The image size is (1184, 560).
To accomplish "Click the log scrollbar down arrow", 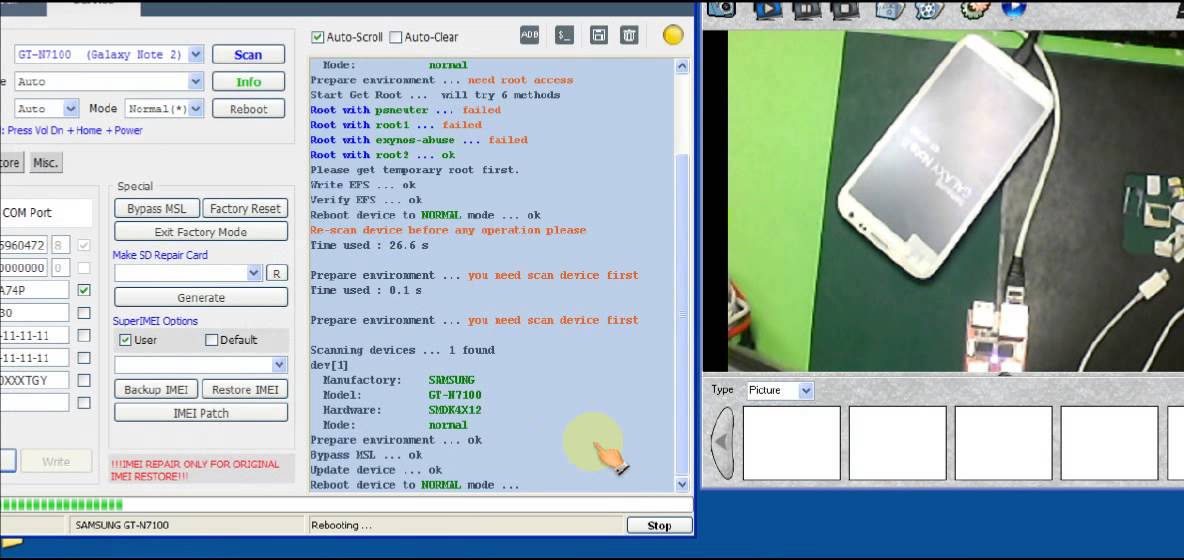I will click(x=682, y=485).
